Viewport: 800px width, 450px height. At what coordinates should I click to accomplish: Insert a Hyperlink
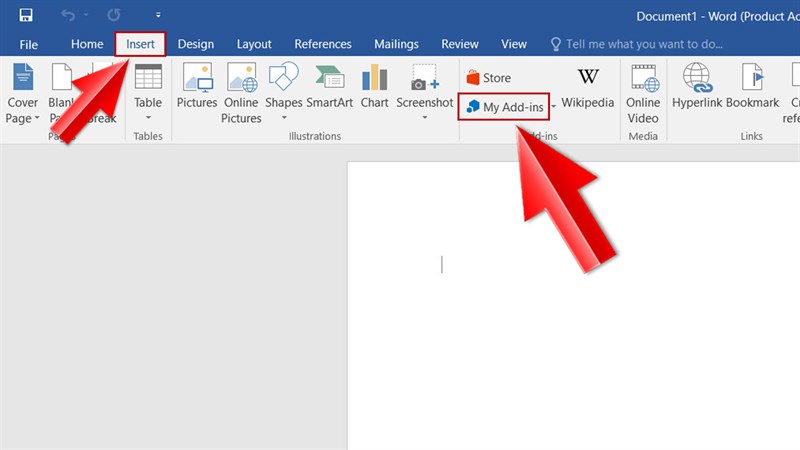click(697, 86)
